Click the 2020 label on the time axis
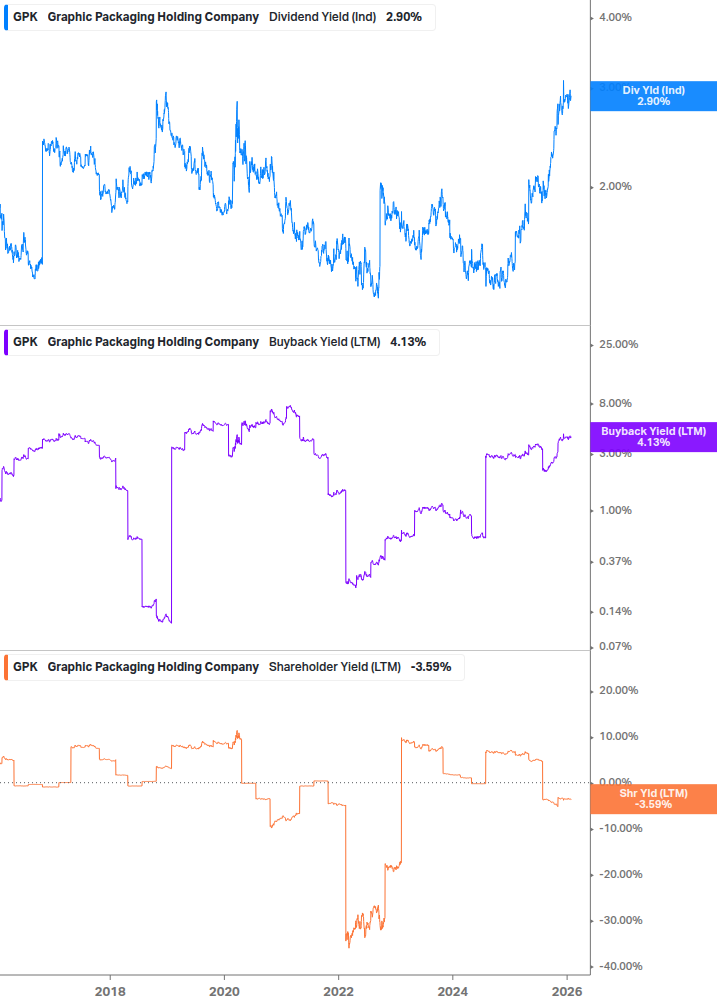The image size is (717, 1005). (x=224, y=992)
